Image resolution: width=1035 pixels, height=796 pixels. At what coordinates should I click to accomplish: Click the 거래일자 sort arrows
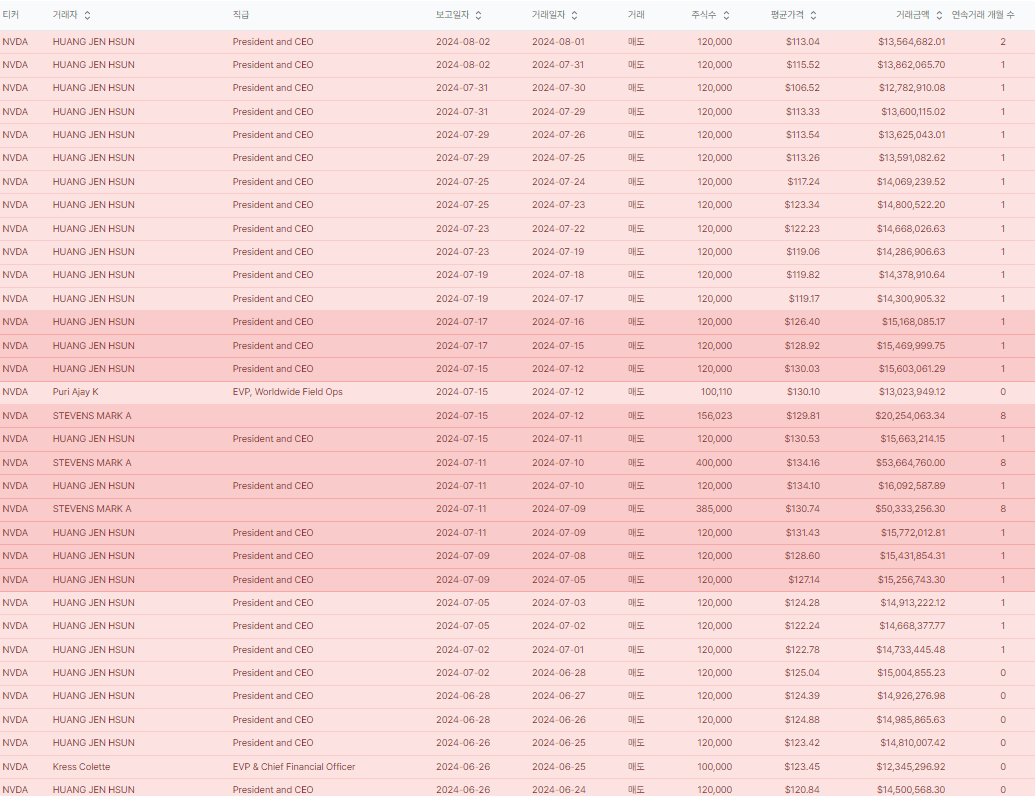pyautogui.click(x=574, y=15)
